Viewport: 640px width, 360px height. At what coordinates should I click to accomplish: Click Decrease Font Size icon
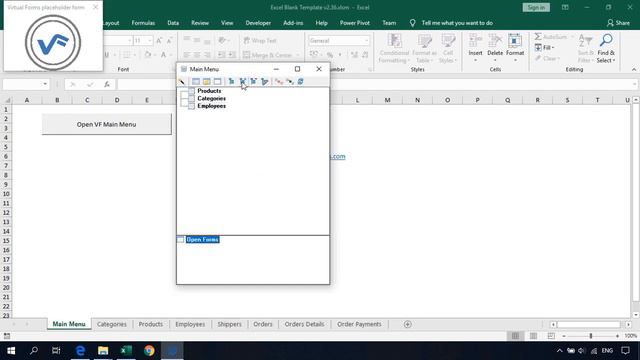click(x=170, y=40)
